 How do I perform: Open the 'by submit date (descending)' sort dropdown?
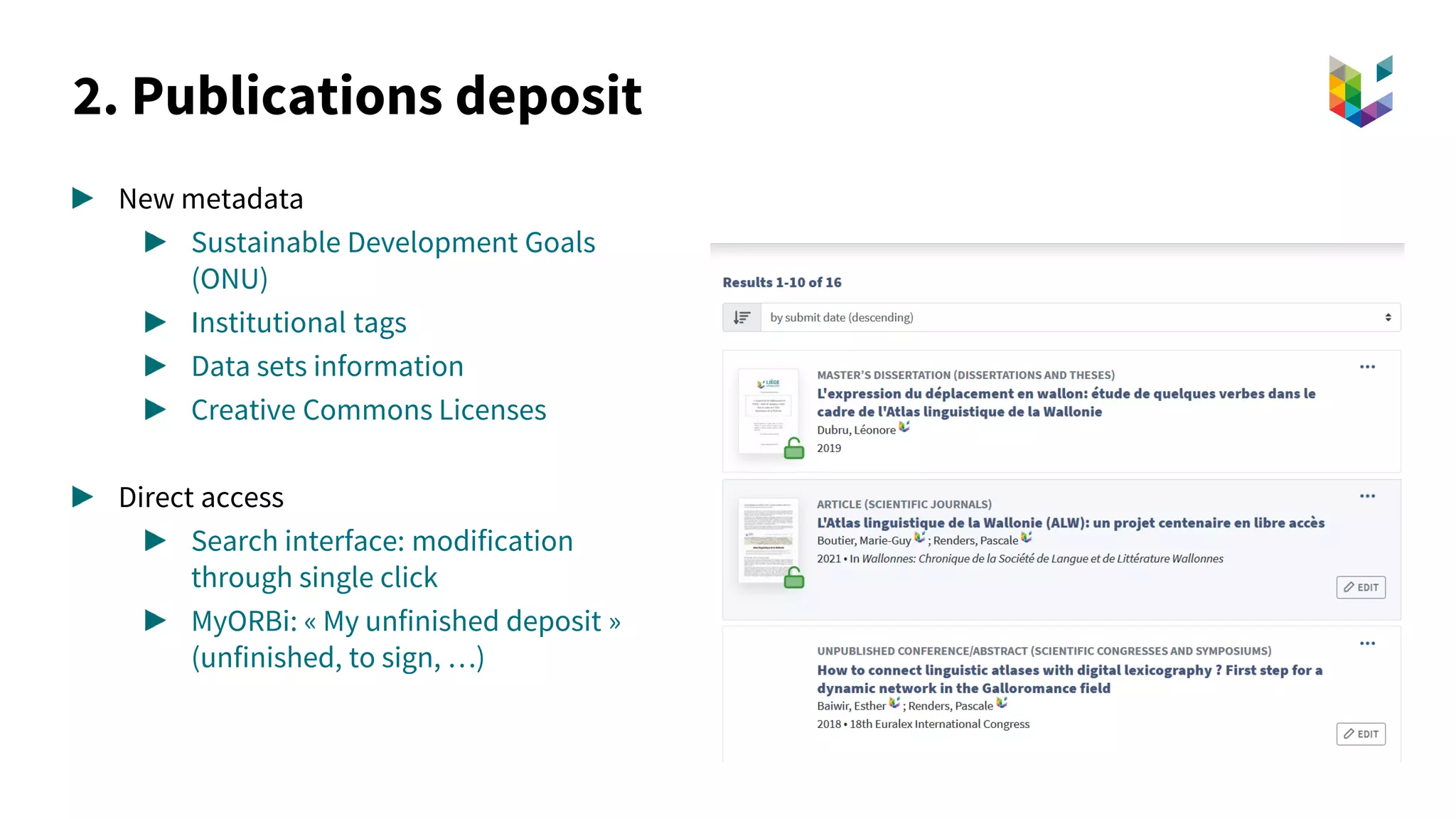tap(1081, 318)
